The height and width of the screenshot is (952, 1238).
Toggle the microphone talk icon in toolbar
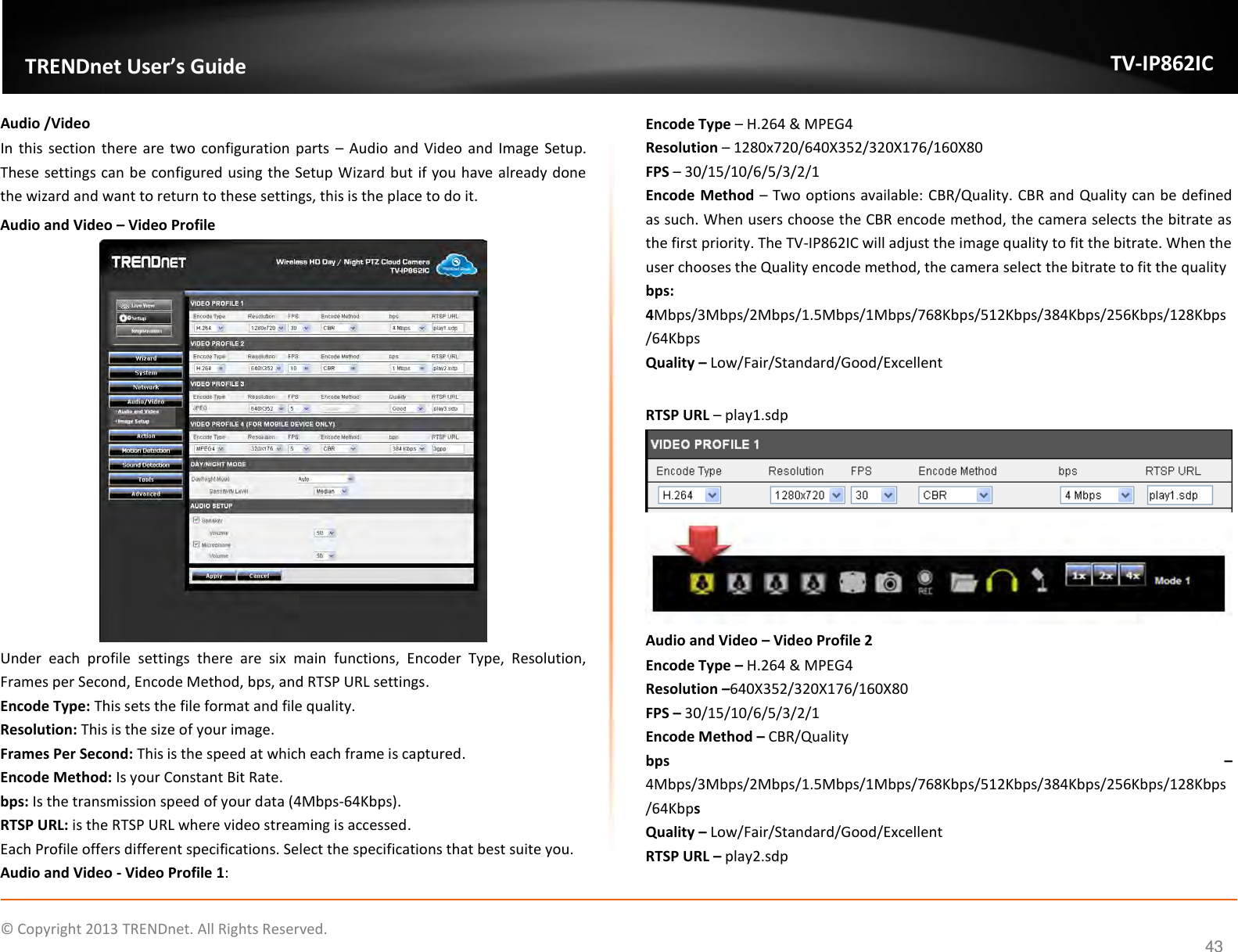[1039, 580]
